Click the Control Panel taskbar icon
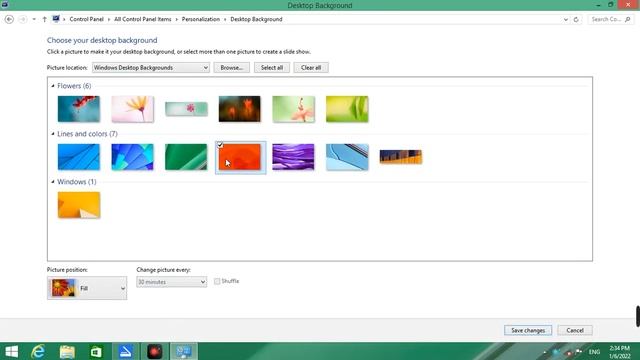 (184, 351)
